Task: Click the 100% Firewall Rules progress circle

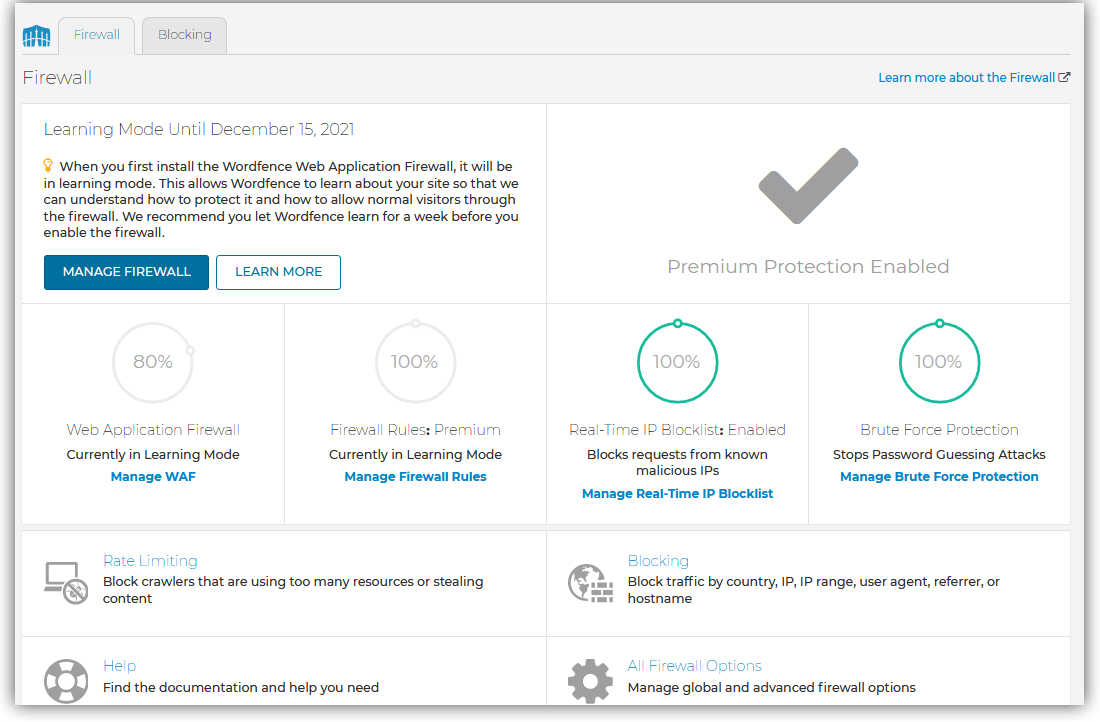Action: click(x=415, y=362)
